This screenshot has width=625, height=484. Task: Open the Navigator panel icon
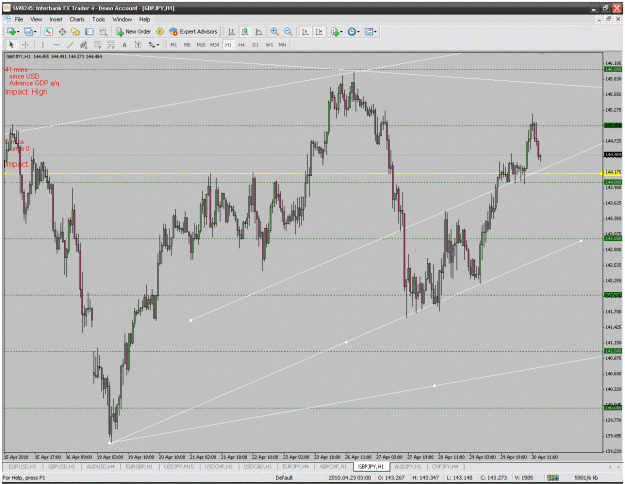point(75,31)
